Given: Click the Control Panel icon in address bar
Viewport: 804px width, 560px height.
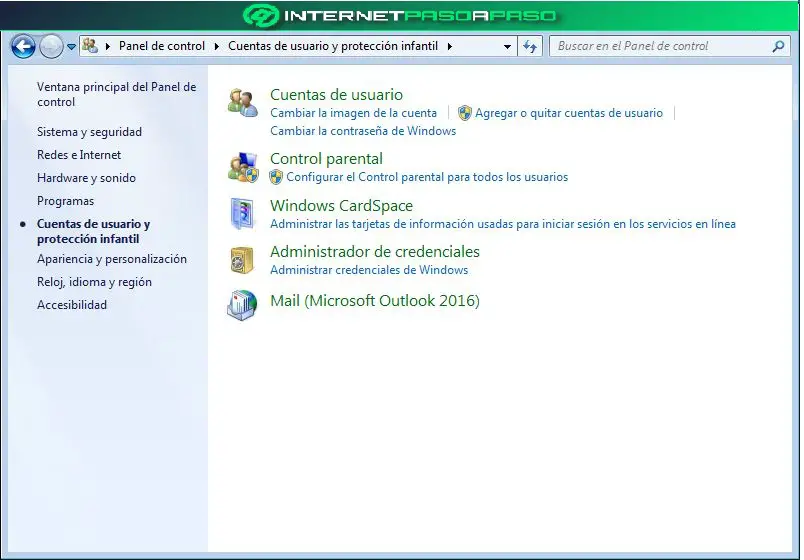Looking at the screenshot, I should point(90,46).
